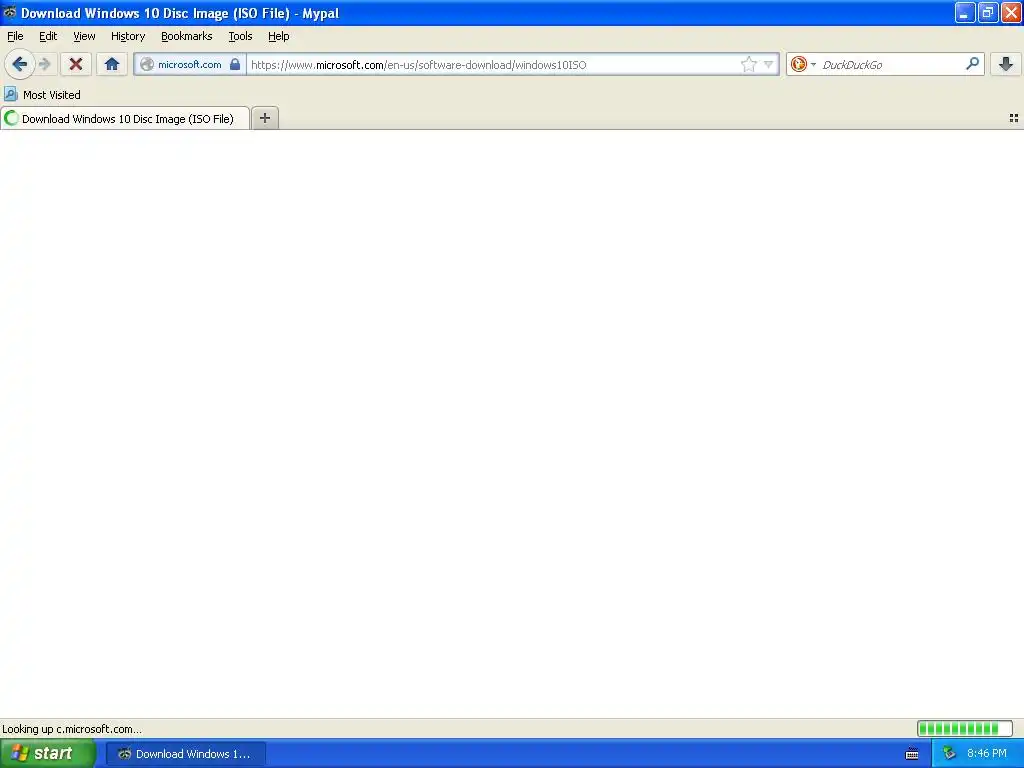Click the green page loading progress bar
Image resolution: width=1024 pixels, height=768 pixels.
[x=965, y=728]
